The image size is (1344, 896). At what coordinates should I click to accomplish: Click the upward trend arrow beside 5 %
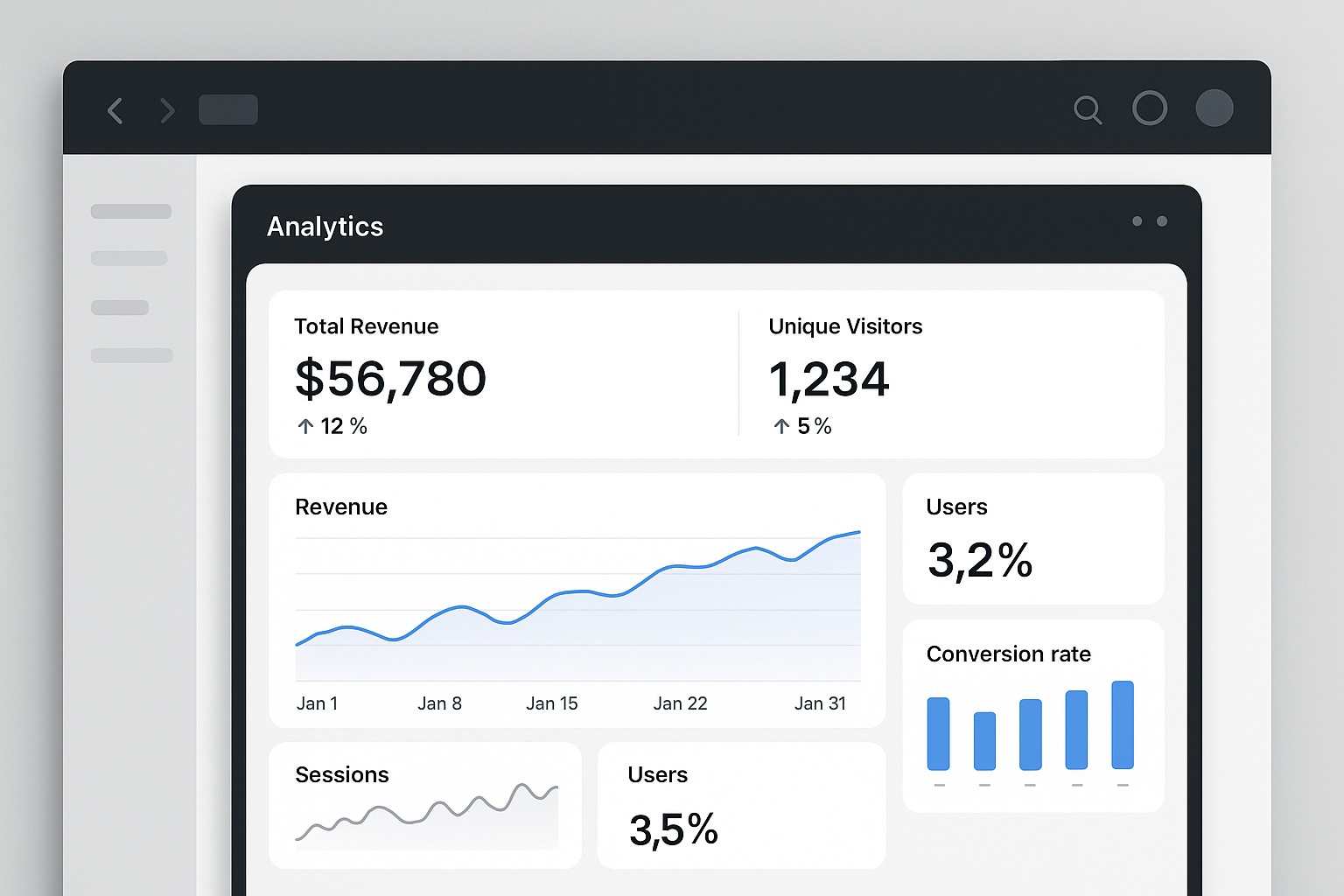[780, 426]
